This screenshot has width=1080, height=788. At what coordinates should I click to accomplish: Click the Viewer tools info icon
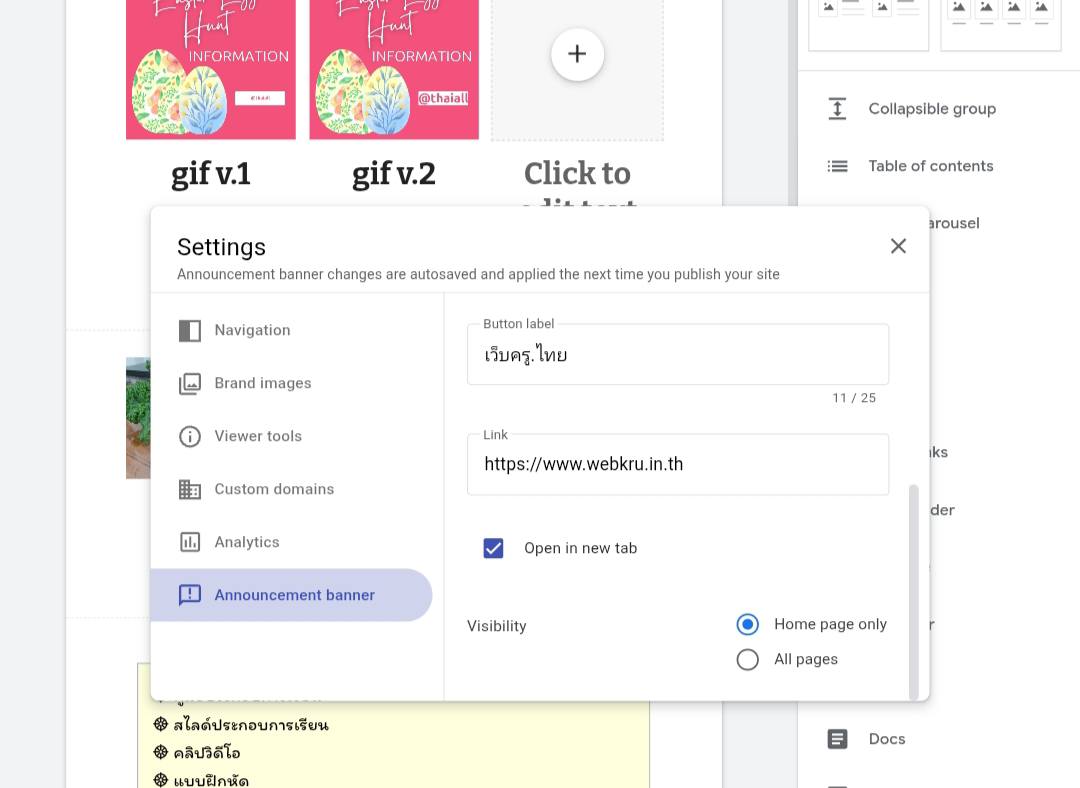tap(189, 436)
